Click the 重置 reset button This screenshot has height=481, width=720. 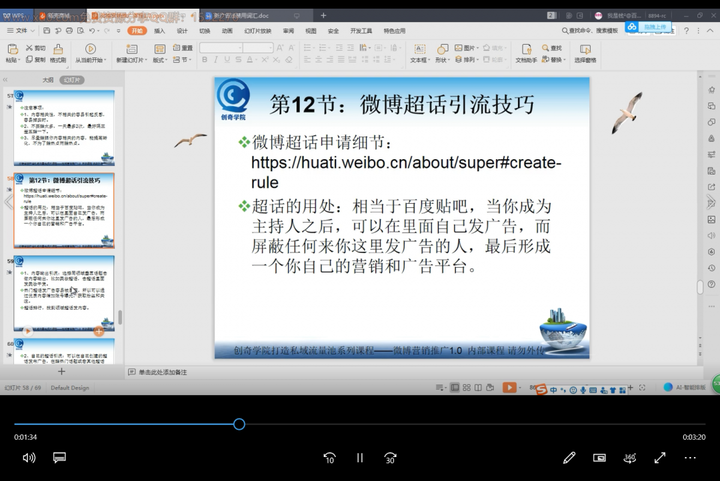[183, 48]
